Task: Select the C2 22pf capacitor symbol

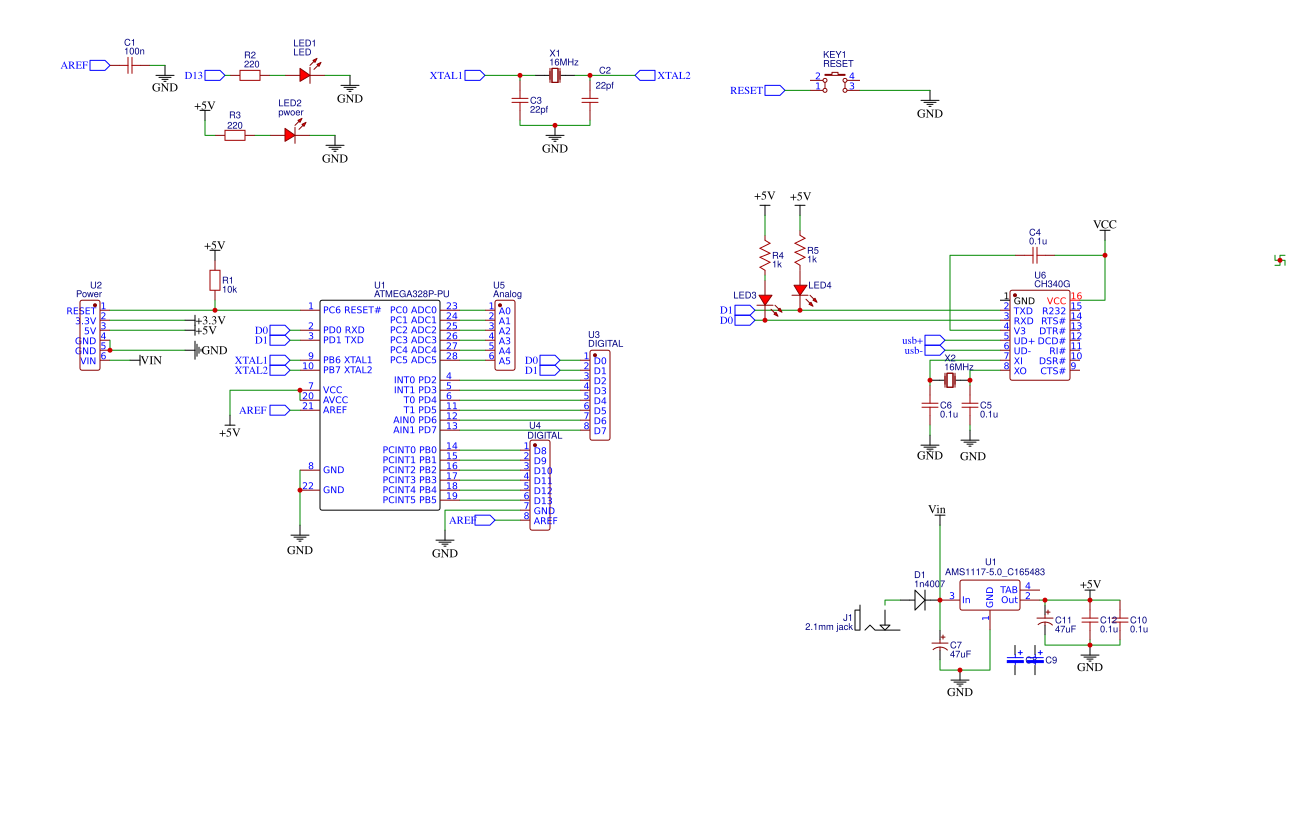Action: pyautogui.click(x=590, y=100)
